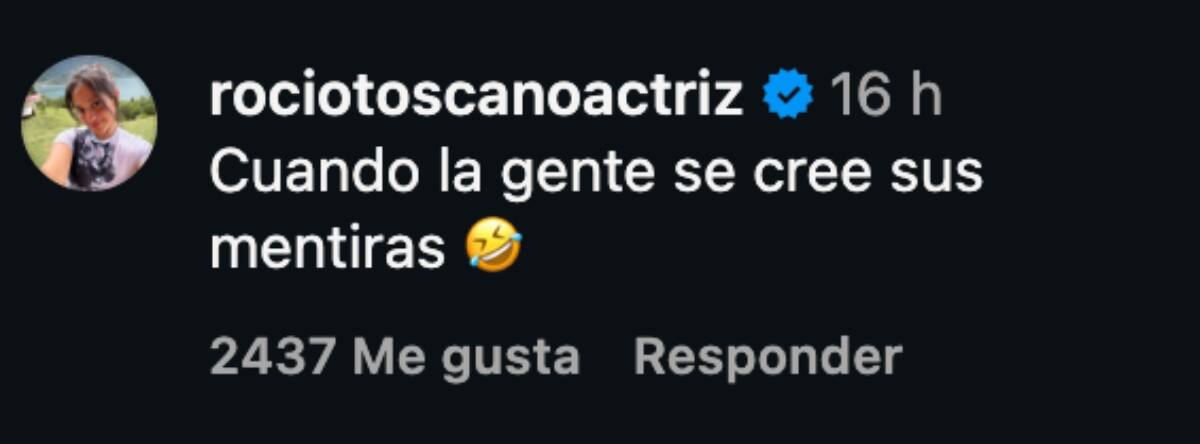Open rociotoscanoactriz's profile picture

tap(89, 123)
